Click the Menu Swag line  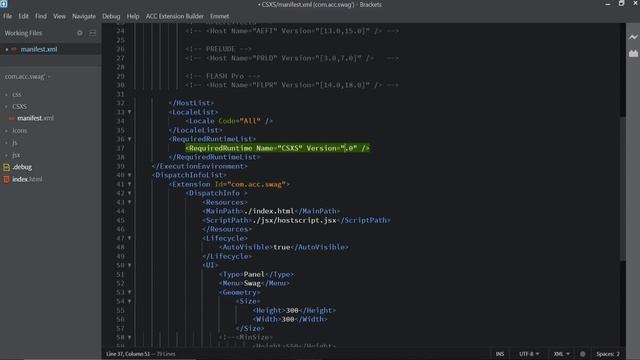(x=254, y=283)
